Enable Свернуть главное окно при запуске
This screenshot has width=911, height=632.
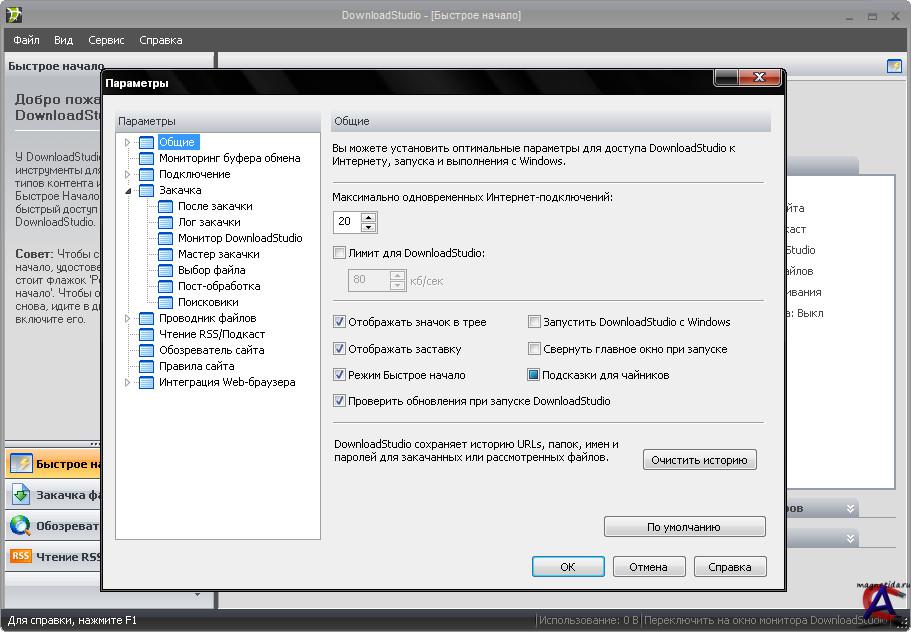pyautogui.click(x=534, y=349)
